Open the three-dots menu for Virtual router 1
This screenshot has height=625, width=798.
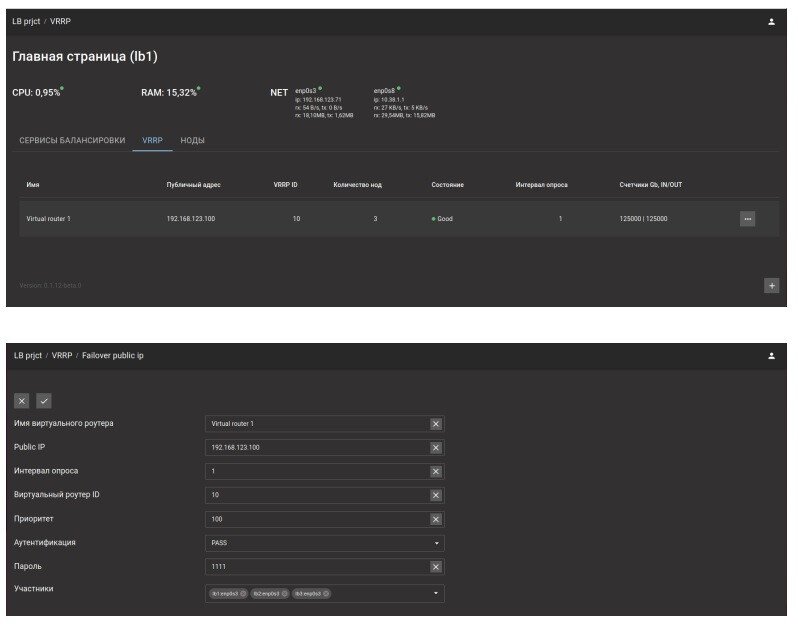tap(747, 219)
